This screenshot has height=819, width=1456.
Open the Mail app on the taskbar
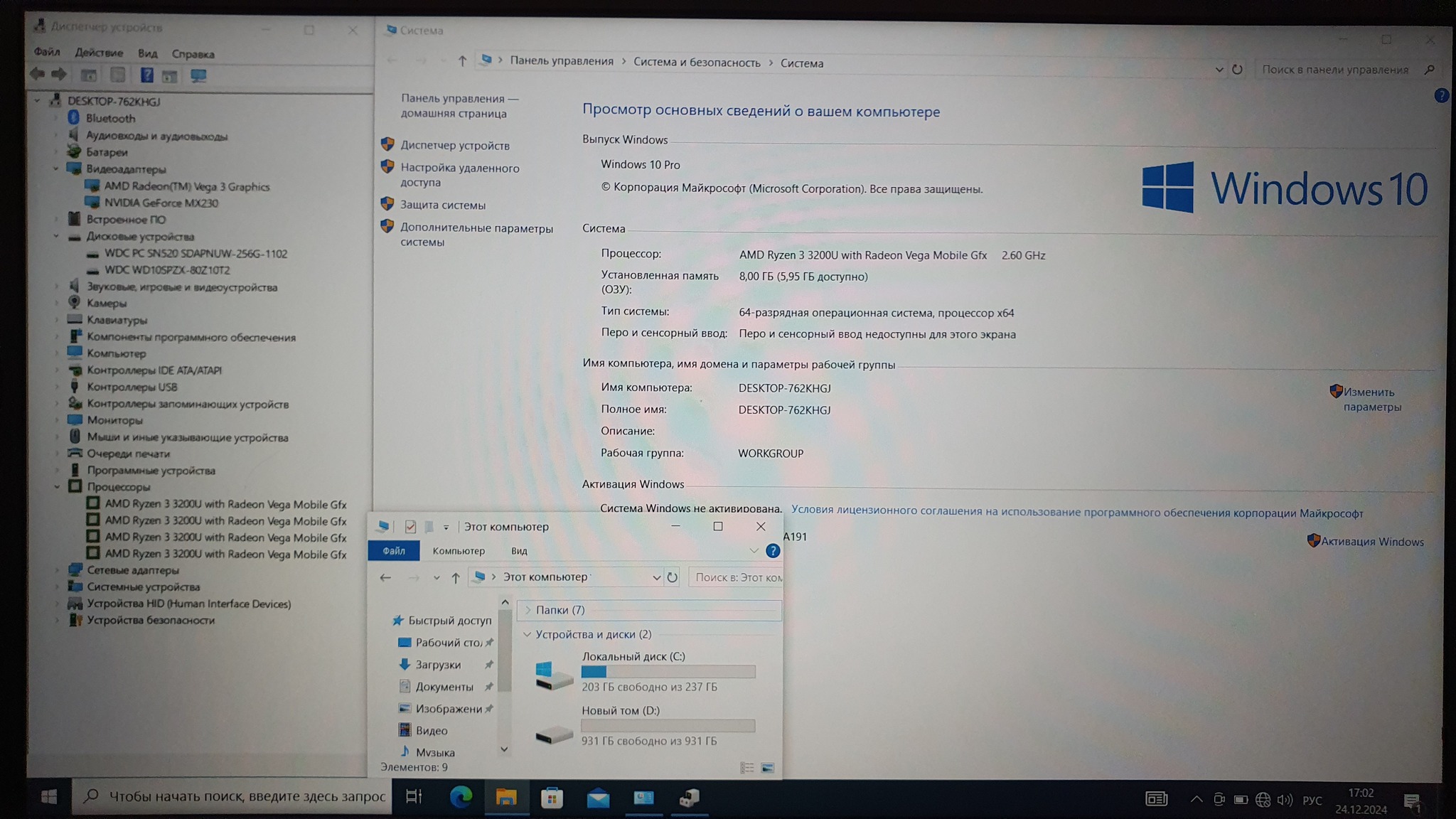click(x=598, y=798)
